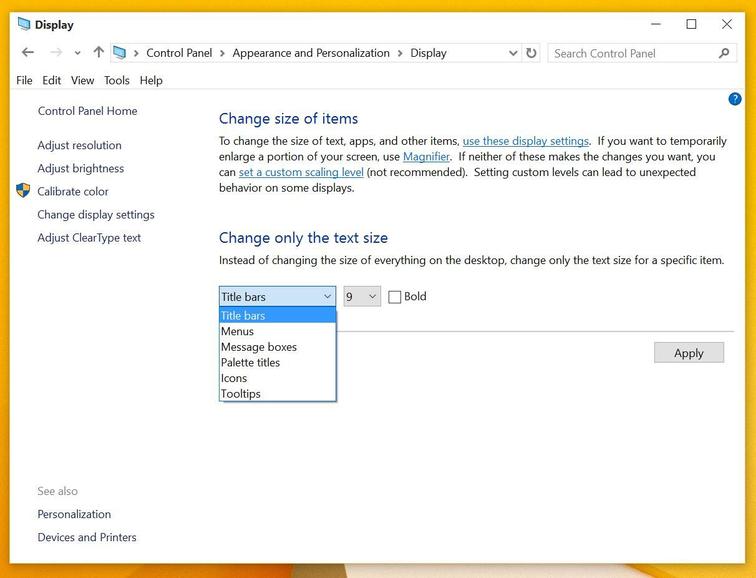Click Appearance and Personalization breadcrumb
Screen dimensions: 756x578
tap(311, 53)
